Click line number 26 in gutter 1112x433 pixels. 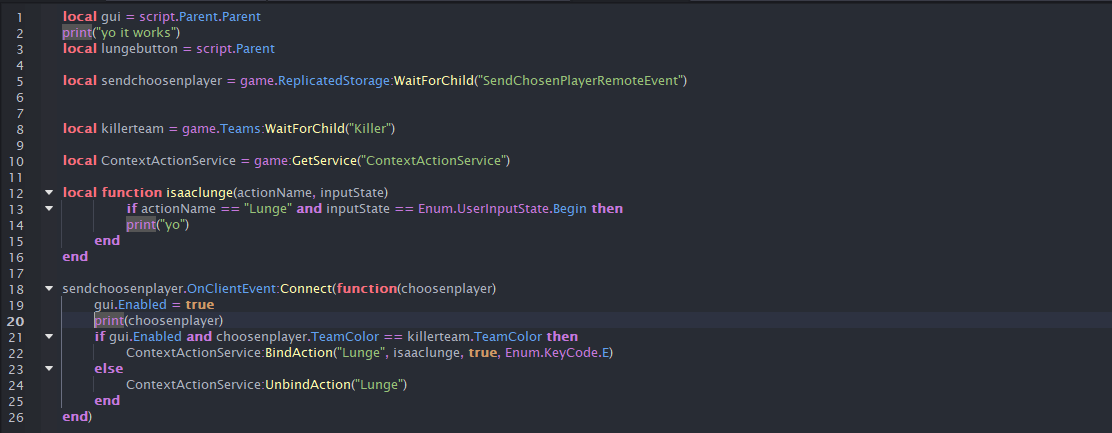(16, 417)
